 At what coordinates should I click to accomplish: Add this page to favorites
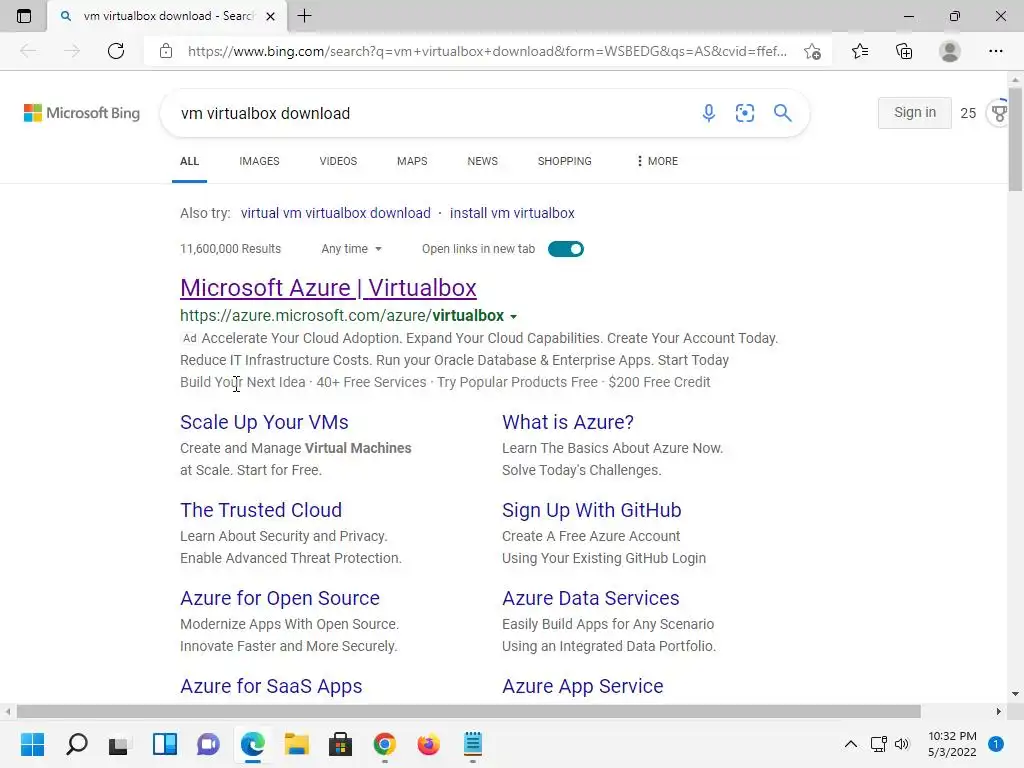pyautogui.click(x=812, y=51)
